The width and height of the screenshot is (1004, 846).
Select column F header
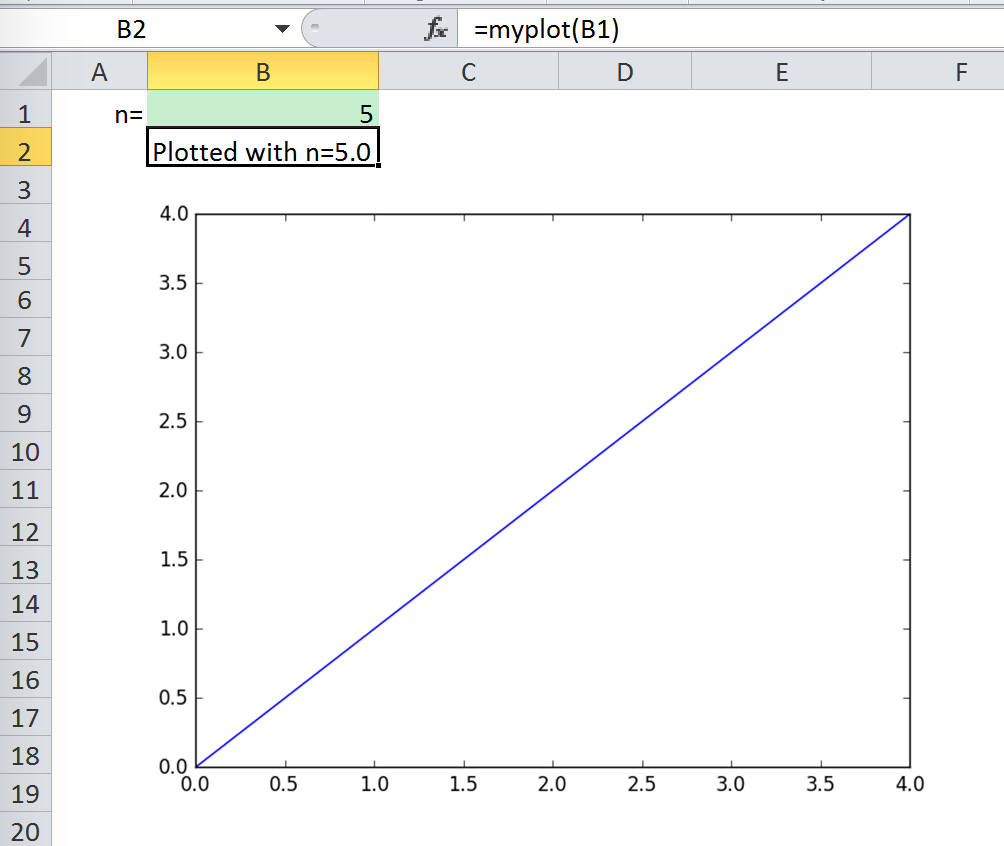point(938,72)
